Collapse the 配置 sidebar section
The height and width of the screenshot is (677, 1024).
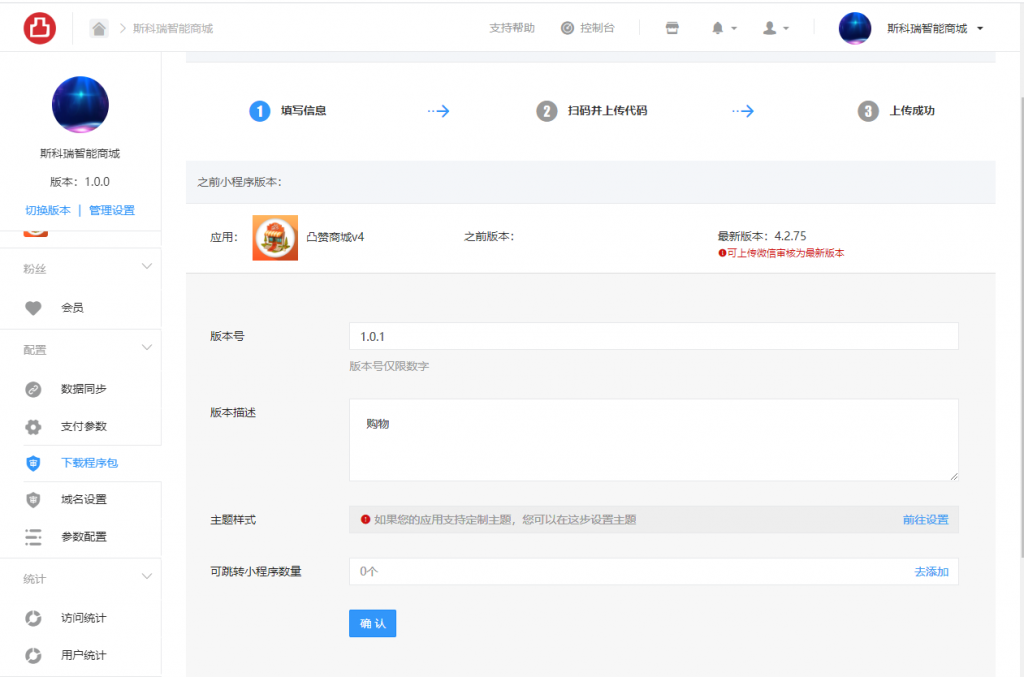coord(147,347)
